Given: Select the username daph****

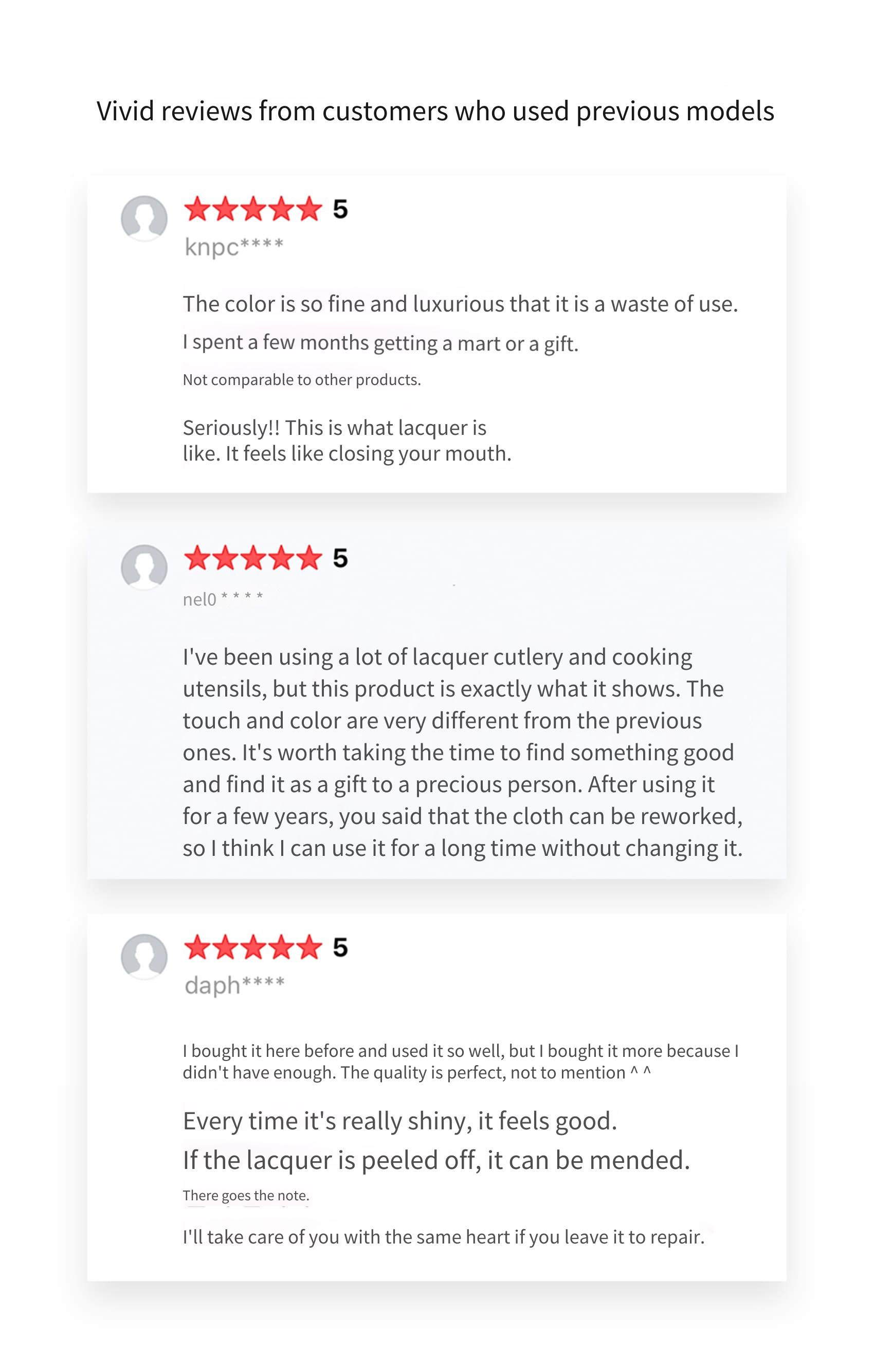Looking at the screenshot, I should 234,984.
